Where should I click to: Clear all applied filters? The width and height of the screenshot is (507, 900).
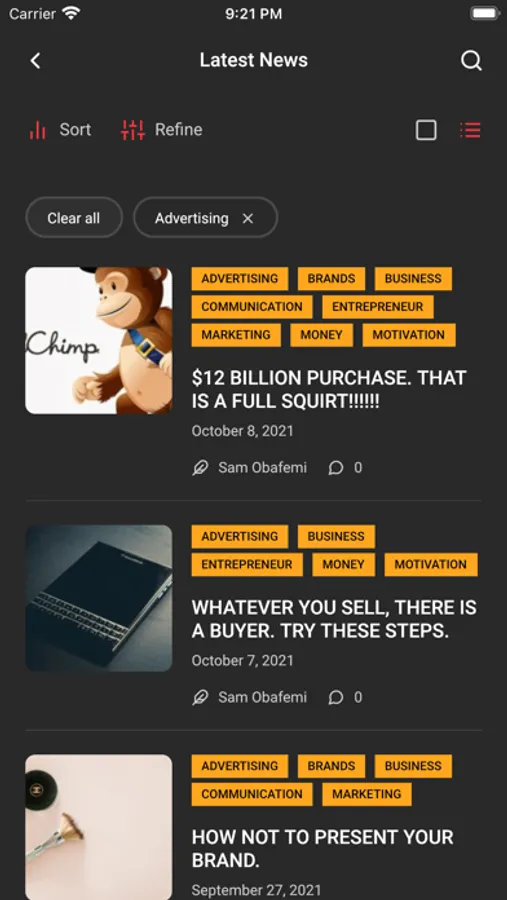point(73,218)
